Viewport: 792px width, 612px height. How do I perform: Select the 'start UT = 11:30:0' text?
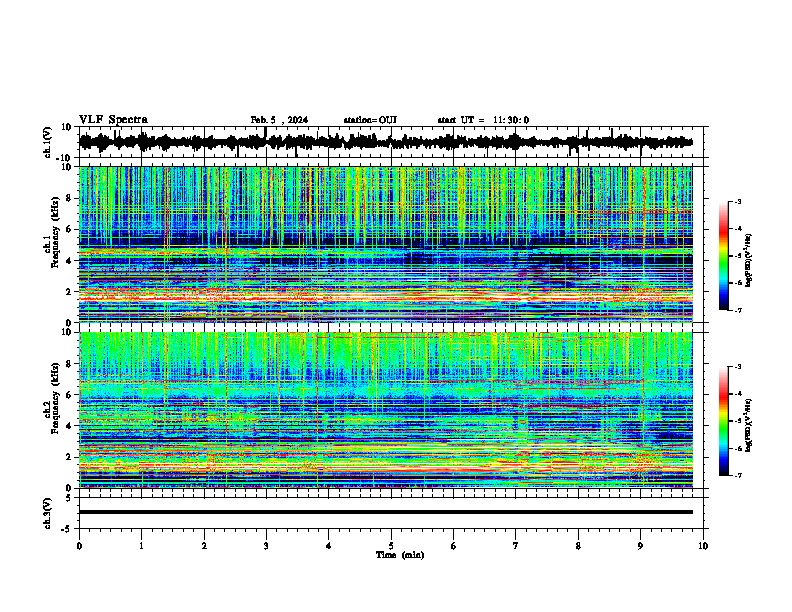click(x=483, y=120)
